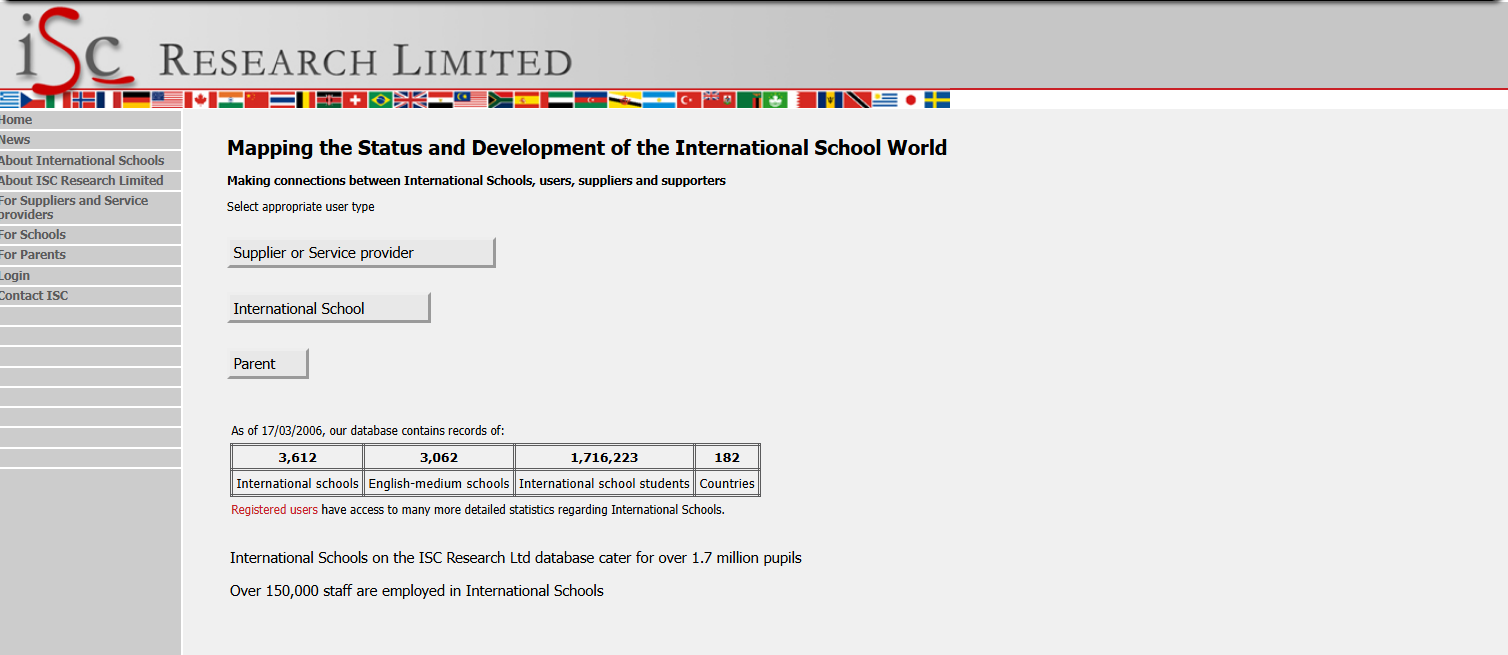Choose the Parent user type button

tap(267, 364)
